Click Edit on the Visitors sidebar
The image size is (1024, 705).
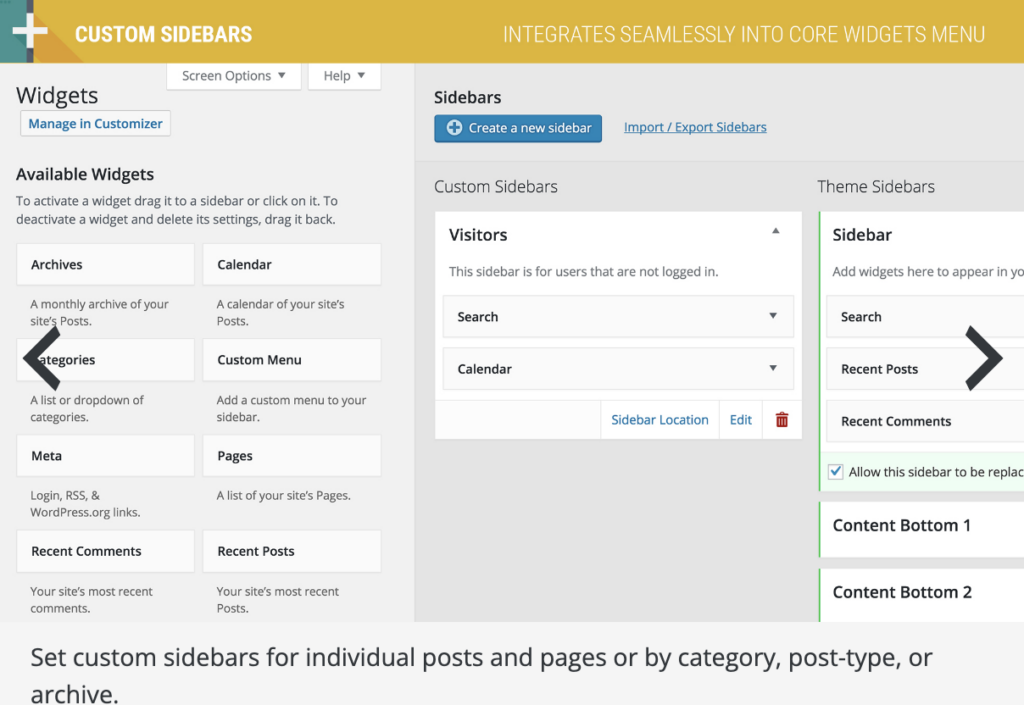point(741,420)
